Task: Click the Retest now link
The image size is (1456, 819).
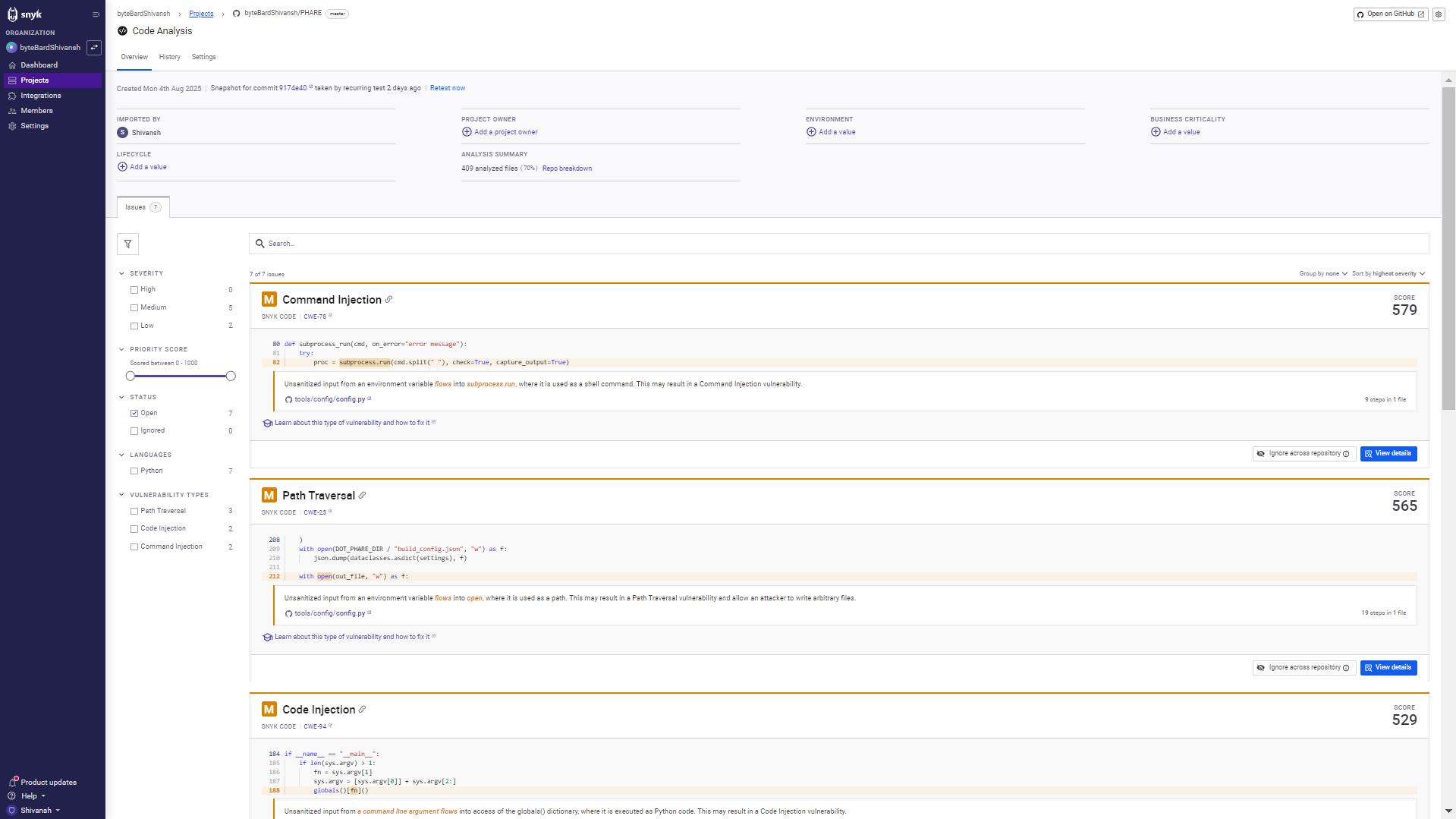Action: (447, 88)
